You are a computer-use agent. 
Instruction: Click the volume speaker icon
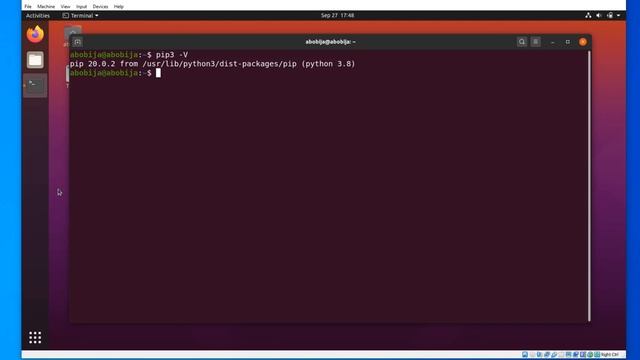pos(599,16)
